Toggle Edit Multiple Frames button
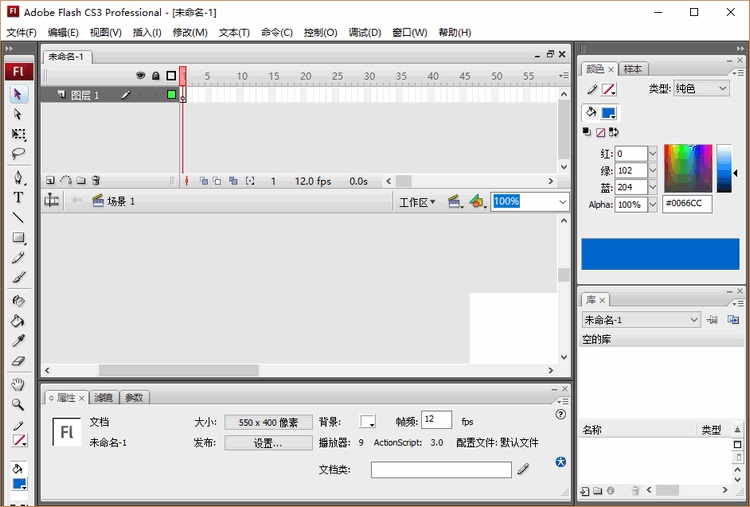This screenshot has height=507, width=750. click(233, 181)
